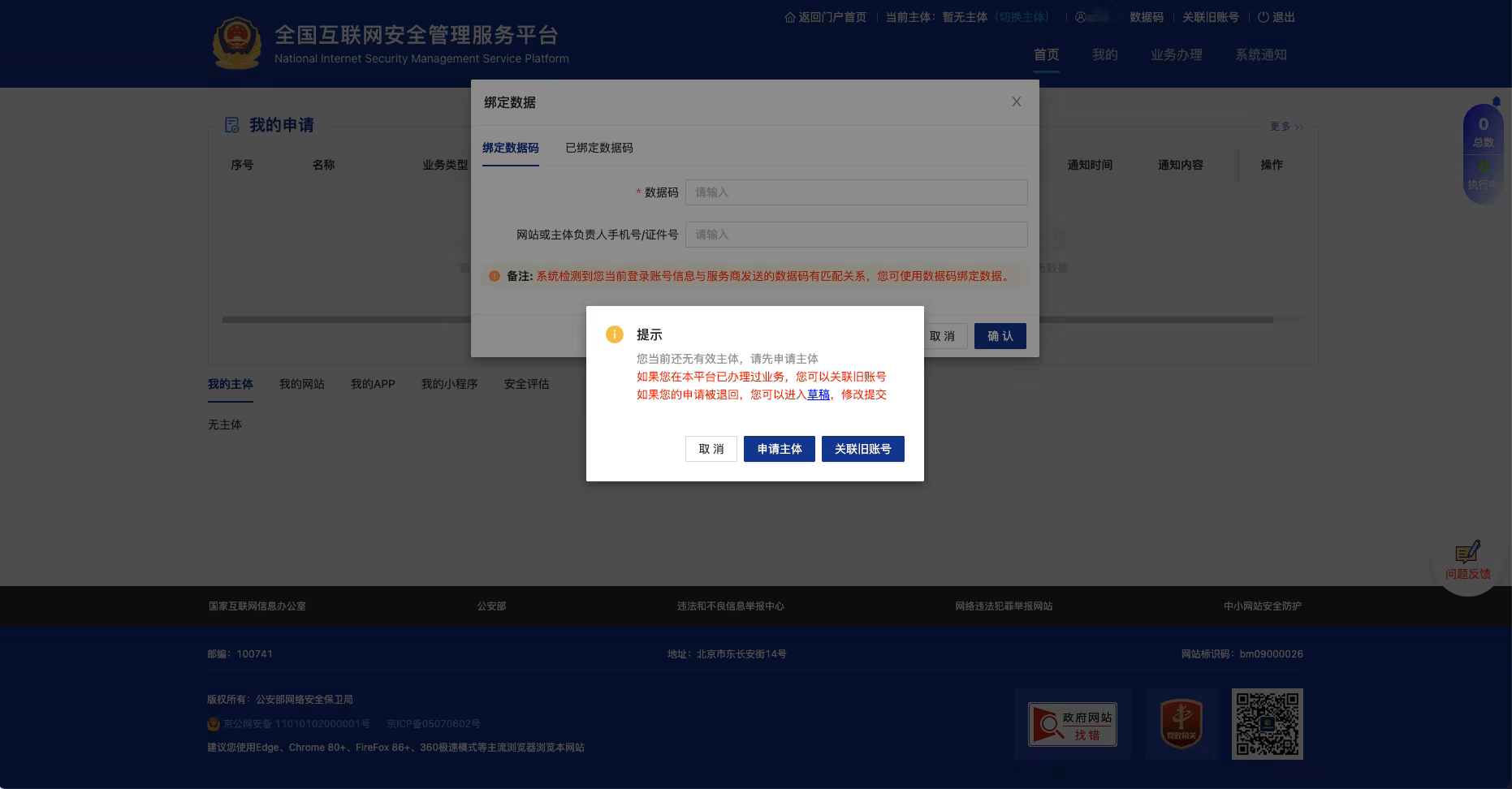
Task: Open the 问题反馈 feedback icon
Action: [x=1467, y=553]
